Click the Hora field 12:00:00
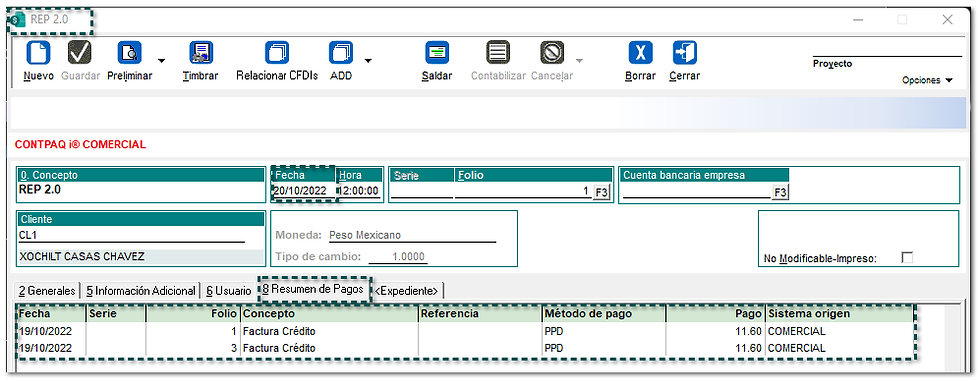This screenshot has height=381, width=980. coord(359,191)
